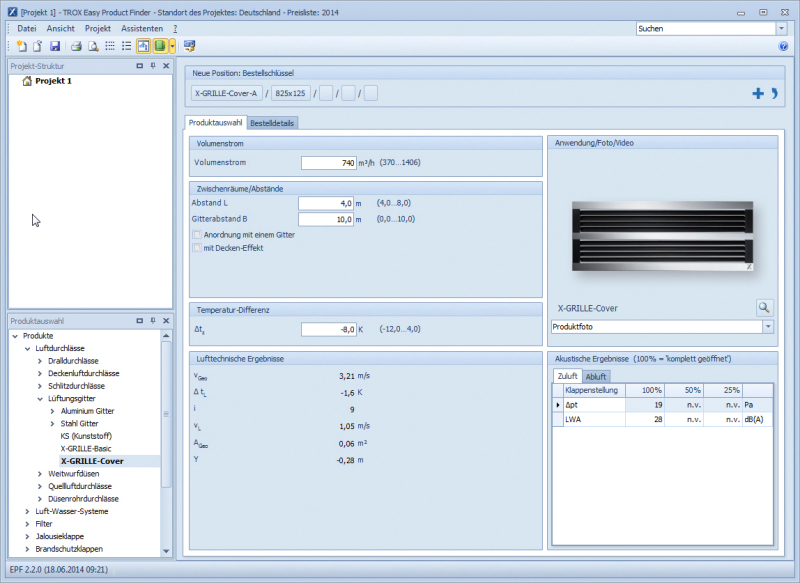Open help with the blue question mark icon
The image size is (800, 583).
click(x=784, y=46)
